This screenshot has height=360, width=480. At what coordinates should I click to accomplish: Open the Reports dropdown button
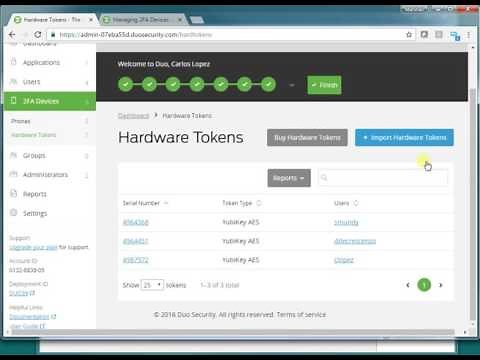[x=289, y=178]
